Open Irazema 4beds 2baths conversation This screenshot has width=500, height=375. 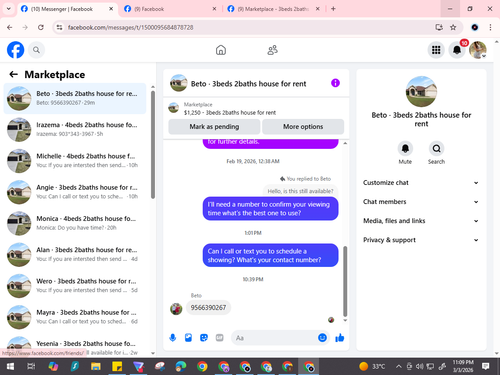pos(75,130)
